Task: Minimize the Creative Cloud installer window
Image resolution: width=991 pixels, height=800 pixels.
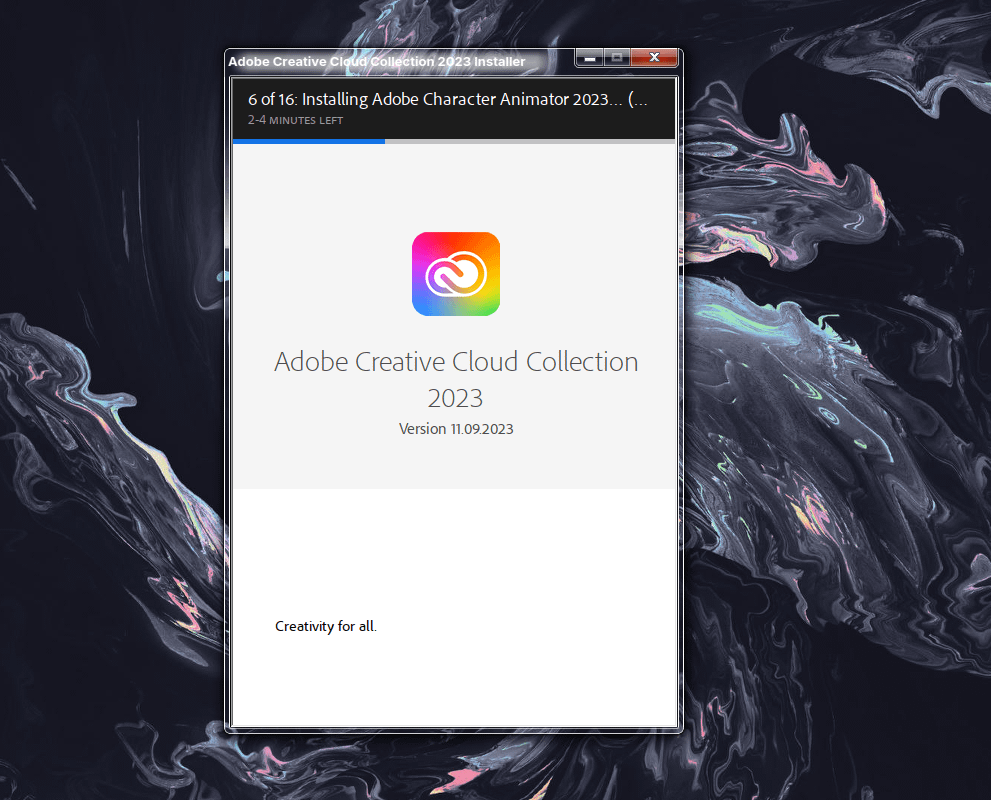Action: pyautogui.click(x=590, y=58)
